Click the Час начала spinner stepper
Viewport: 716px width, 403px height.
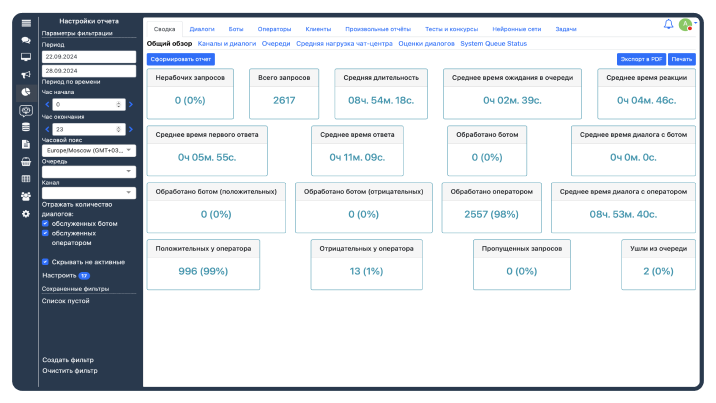point(119,105)
